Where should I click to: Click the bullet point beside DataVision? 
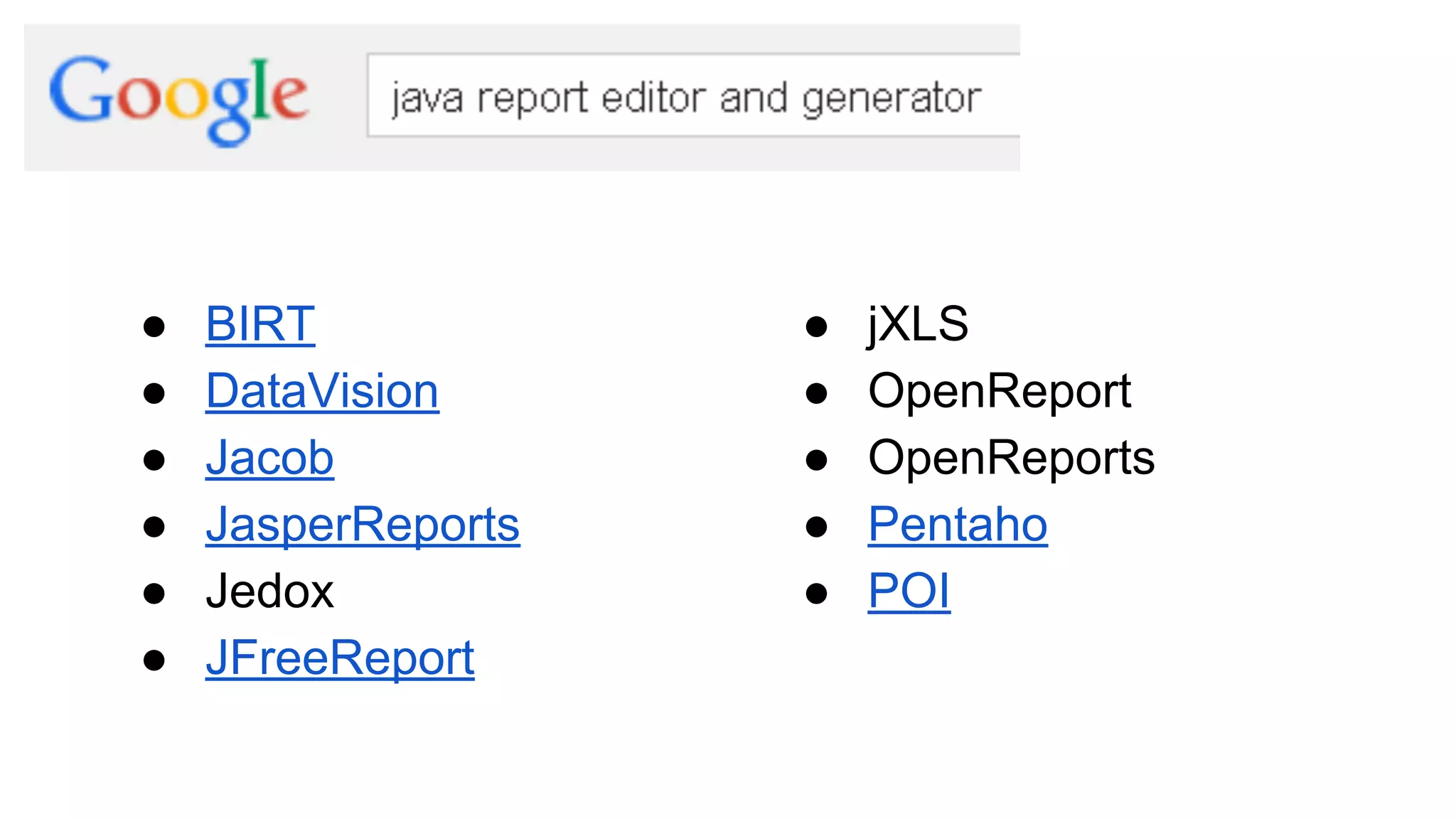click(x=154, y=393)
